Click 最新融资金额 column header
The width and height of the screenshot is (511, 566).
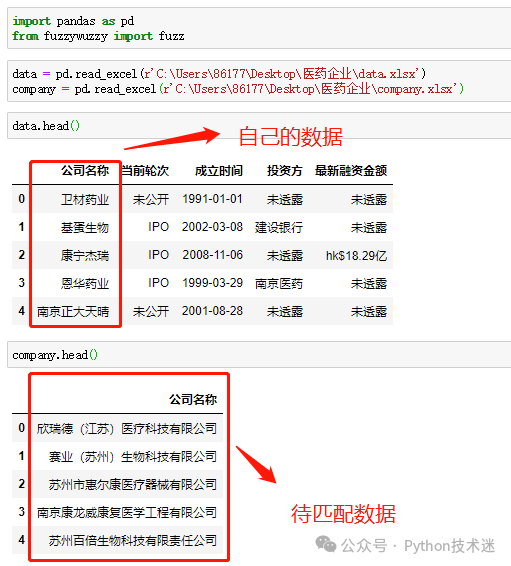pyautogui.click(x=351, y=170)
